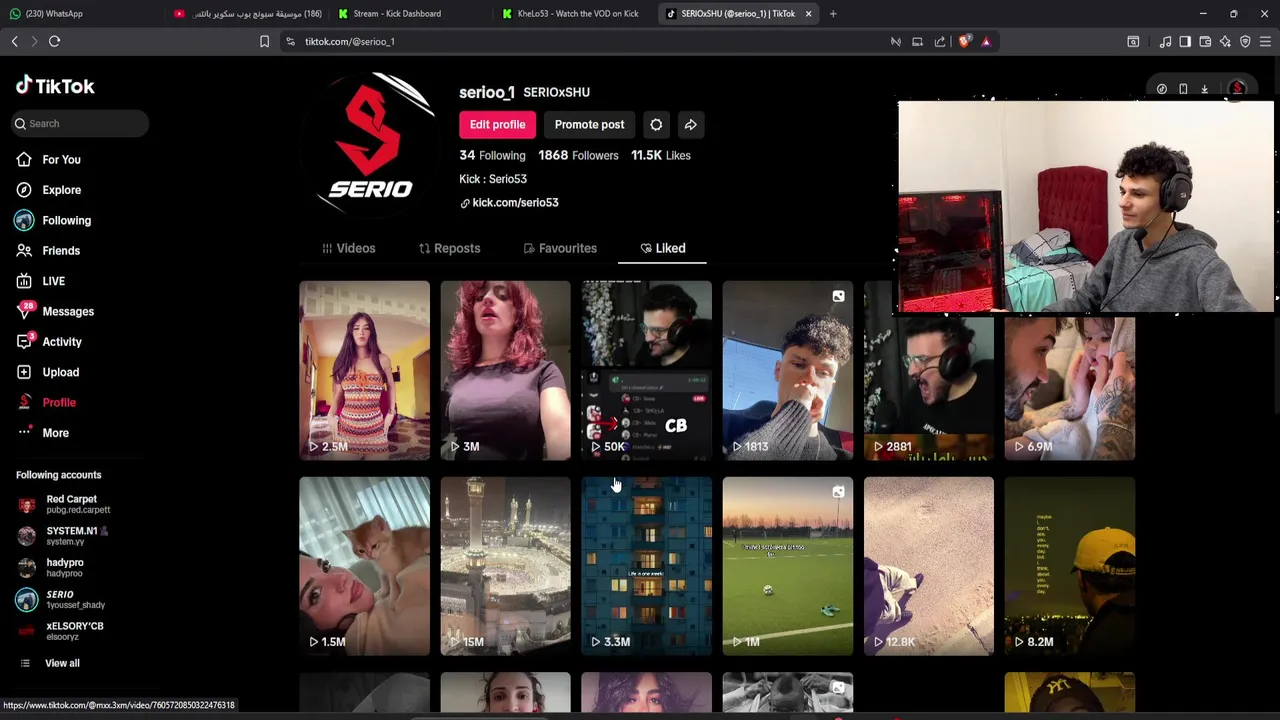Screen dimensions: 1280x720
Task: Open the Leo AI sparkle icon
Action: point(1225,41)
